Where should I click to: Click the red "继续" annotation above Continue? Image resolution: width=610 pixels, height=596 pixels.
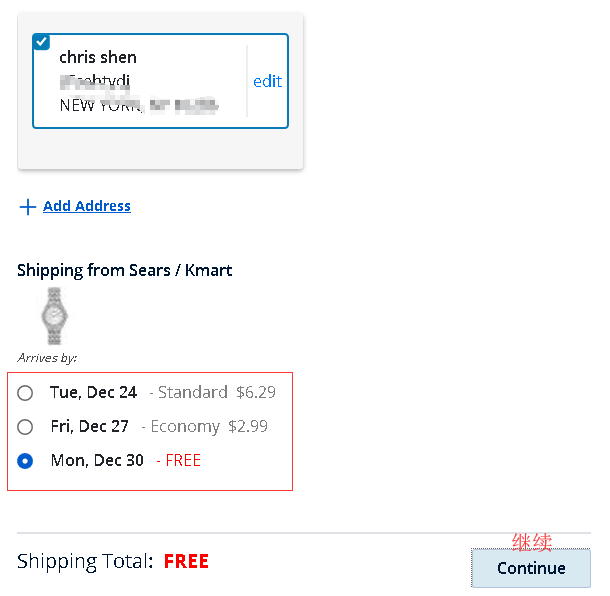pyautogui.click(x=532, y=542)
